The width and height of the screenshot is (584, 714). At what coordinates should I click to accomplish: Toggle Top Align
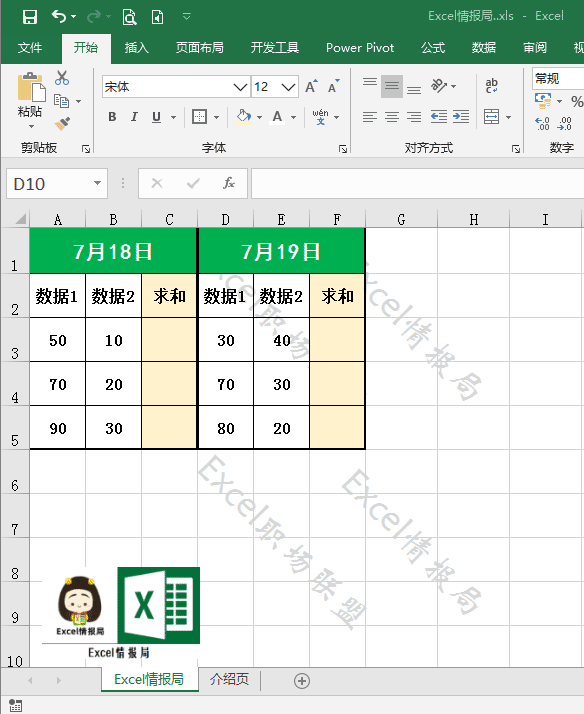click(370, 85)
